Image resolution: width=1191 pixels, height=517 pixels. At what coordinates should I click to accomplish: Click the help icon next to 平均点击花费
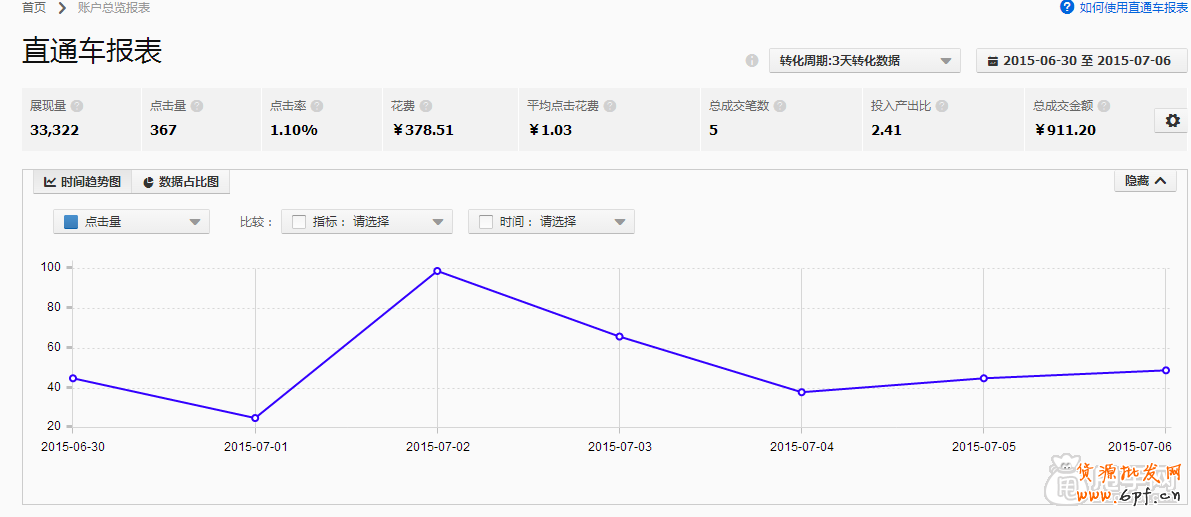[x=610, y=106]
